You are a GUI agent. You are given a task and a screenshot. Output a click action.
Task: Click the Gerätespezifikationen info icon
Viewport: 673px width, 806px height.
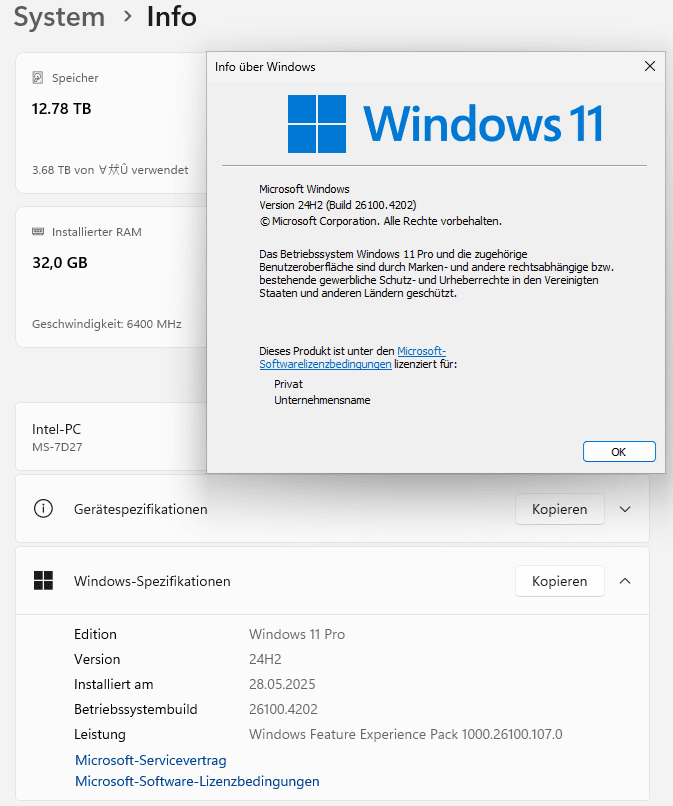click(43, 509)
